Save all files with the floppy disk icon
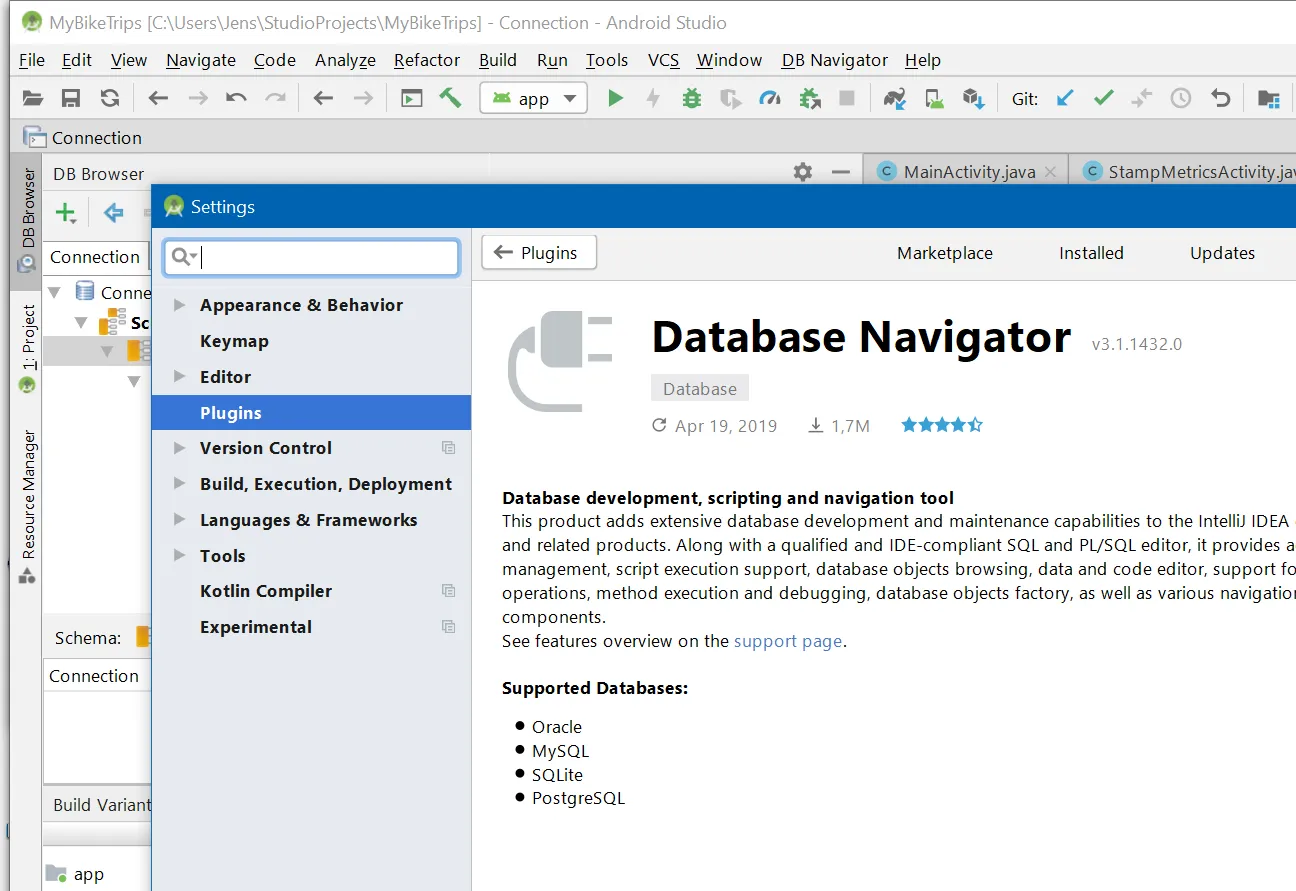Image resolution: width=1296 pixels, height=891 pixels. click(x=71, y=98)
